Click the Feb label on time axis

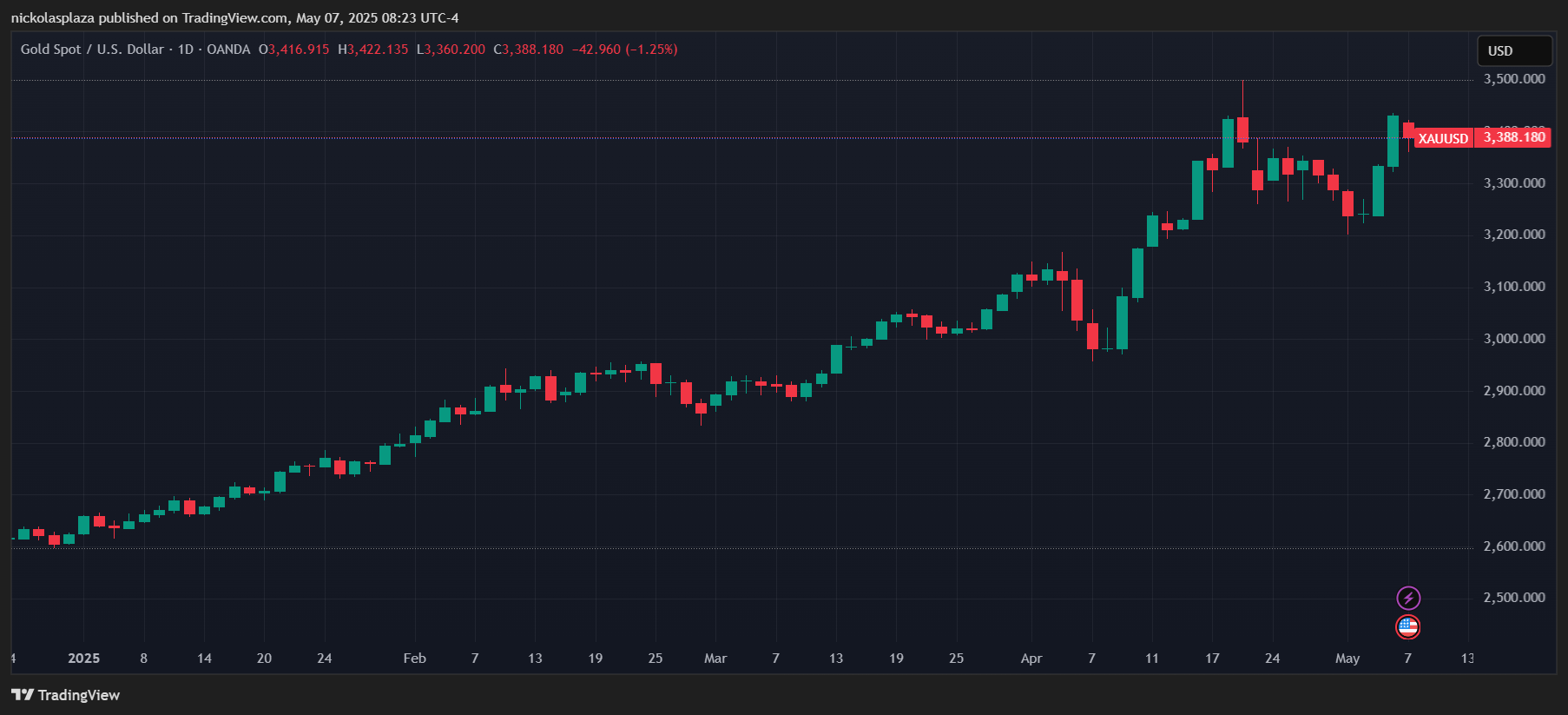click(x=415, y=659)
